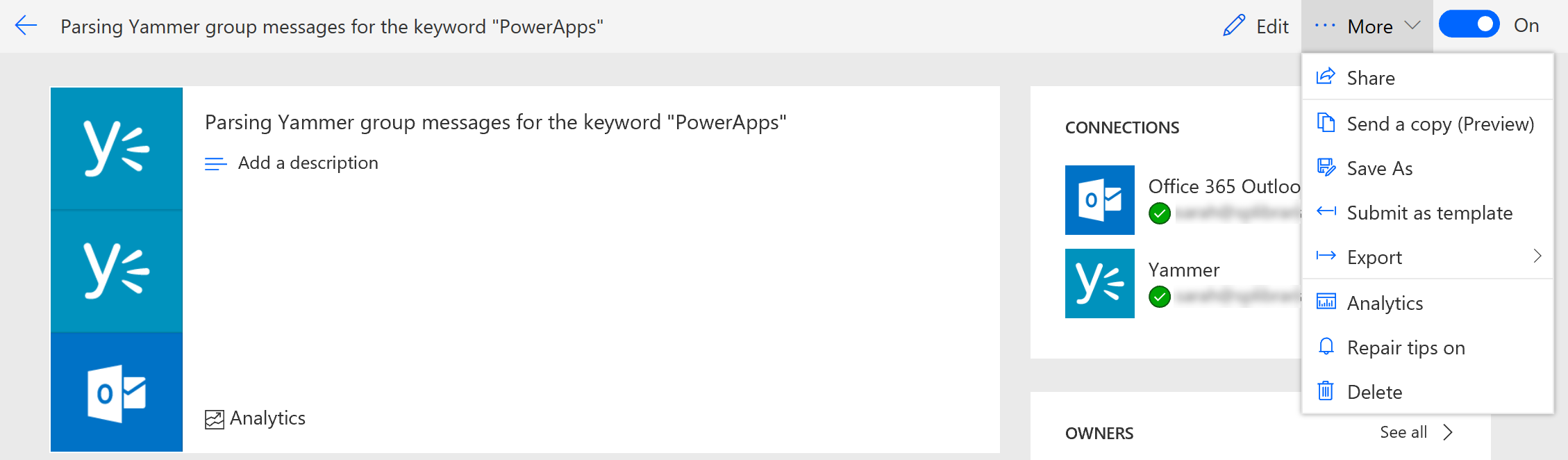Click the Yammer step thumbnail in the flow preview

coord(116,147)
